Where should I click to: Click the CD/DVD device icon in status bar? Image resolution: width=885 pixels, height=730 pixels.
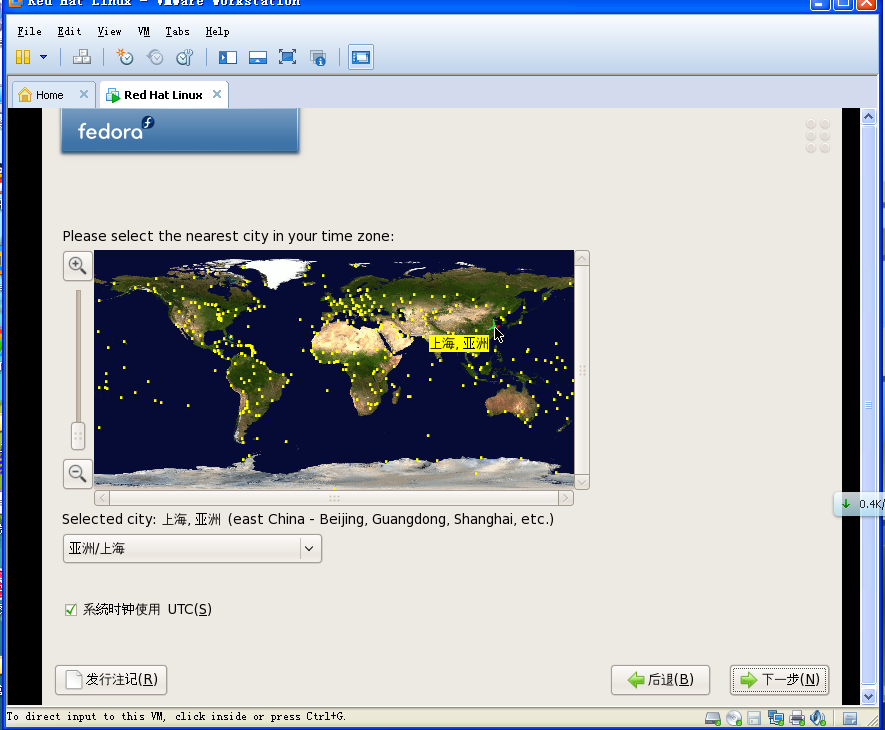[733, 717]
